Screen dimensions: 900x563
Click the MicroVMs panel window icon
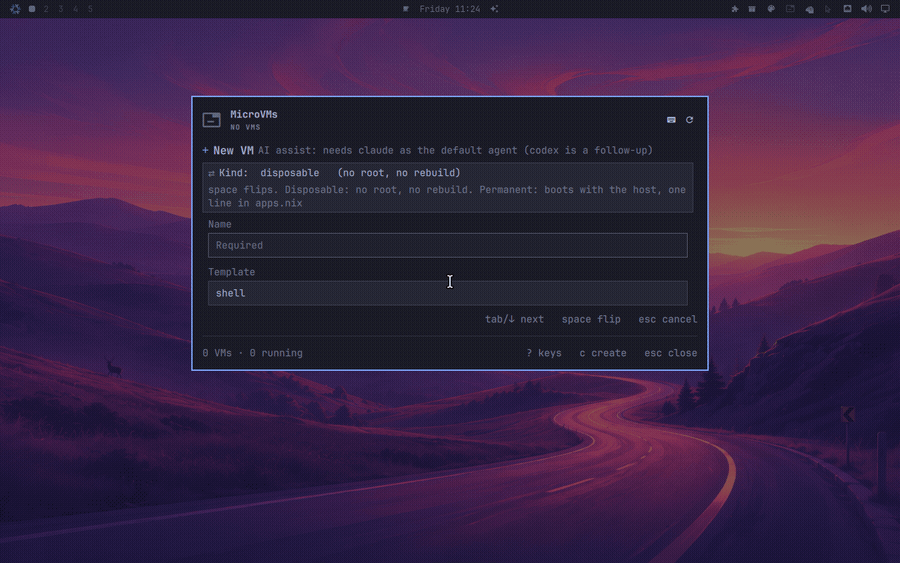click(x=211, y=119)
